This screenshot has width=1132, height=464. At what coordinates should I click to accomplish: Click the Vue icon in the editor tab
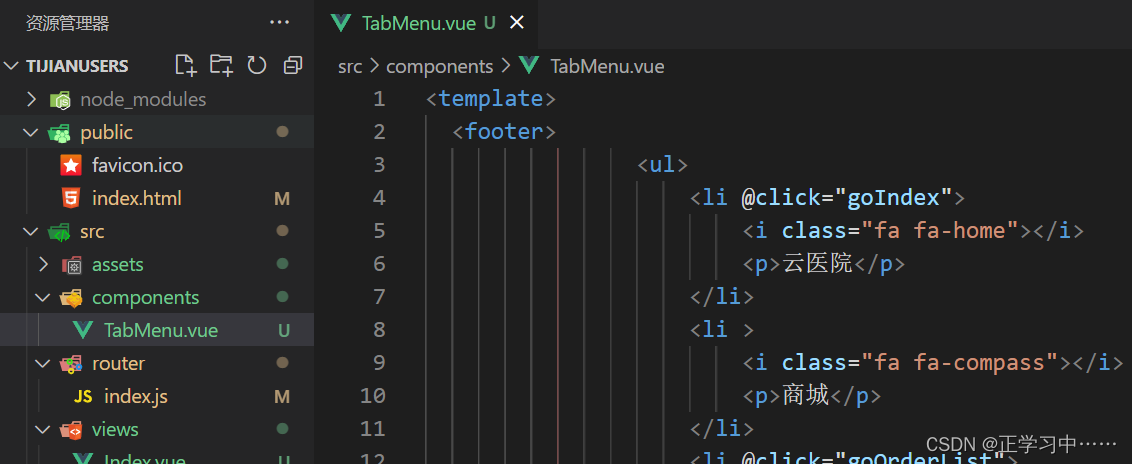tap(341, 23)
